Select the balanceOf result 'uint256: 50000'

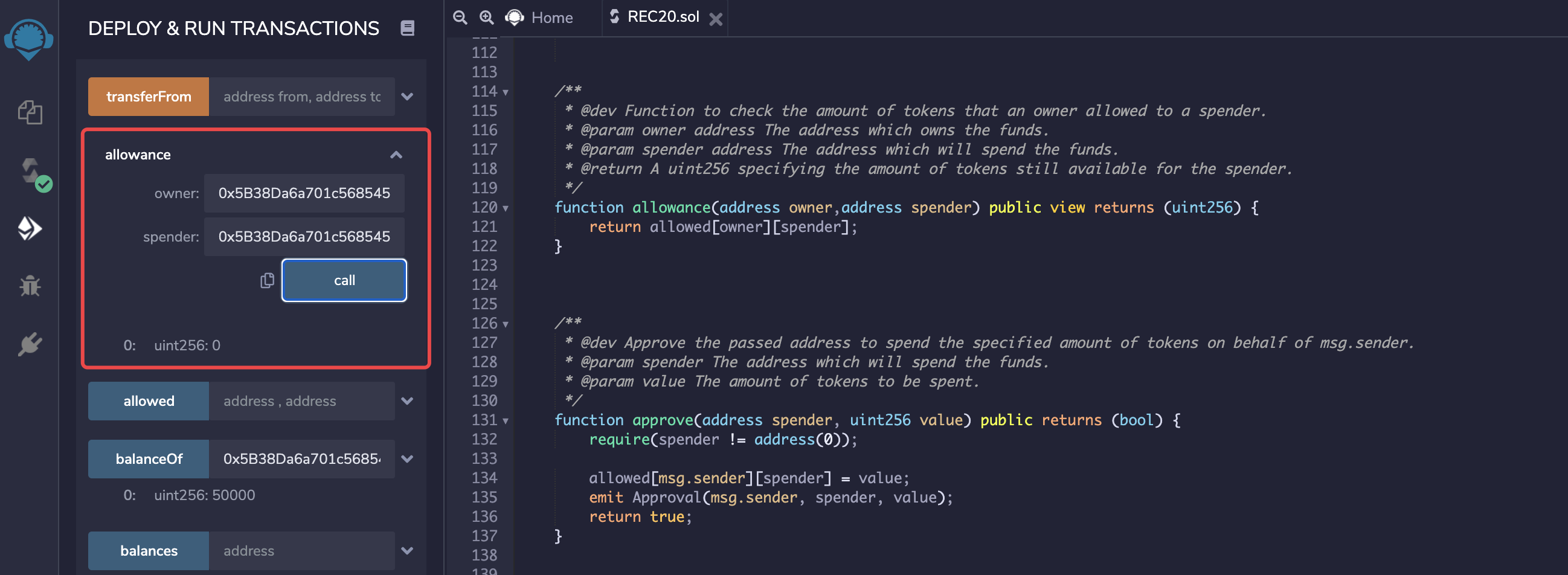(205, 495)
